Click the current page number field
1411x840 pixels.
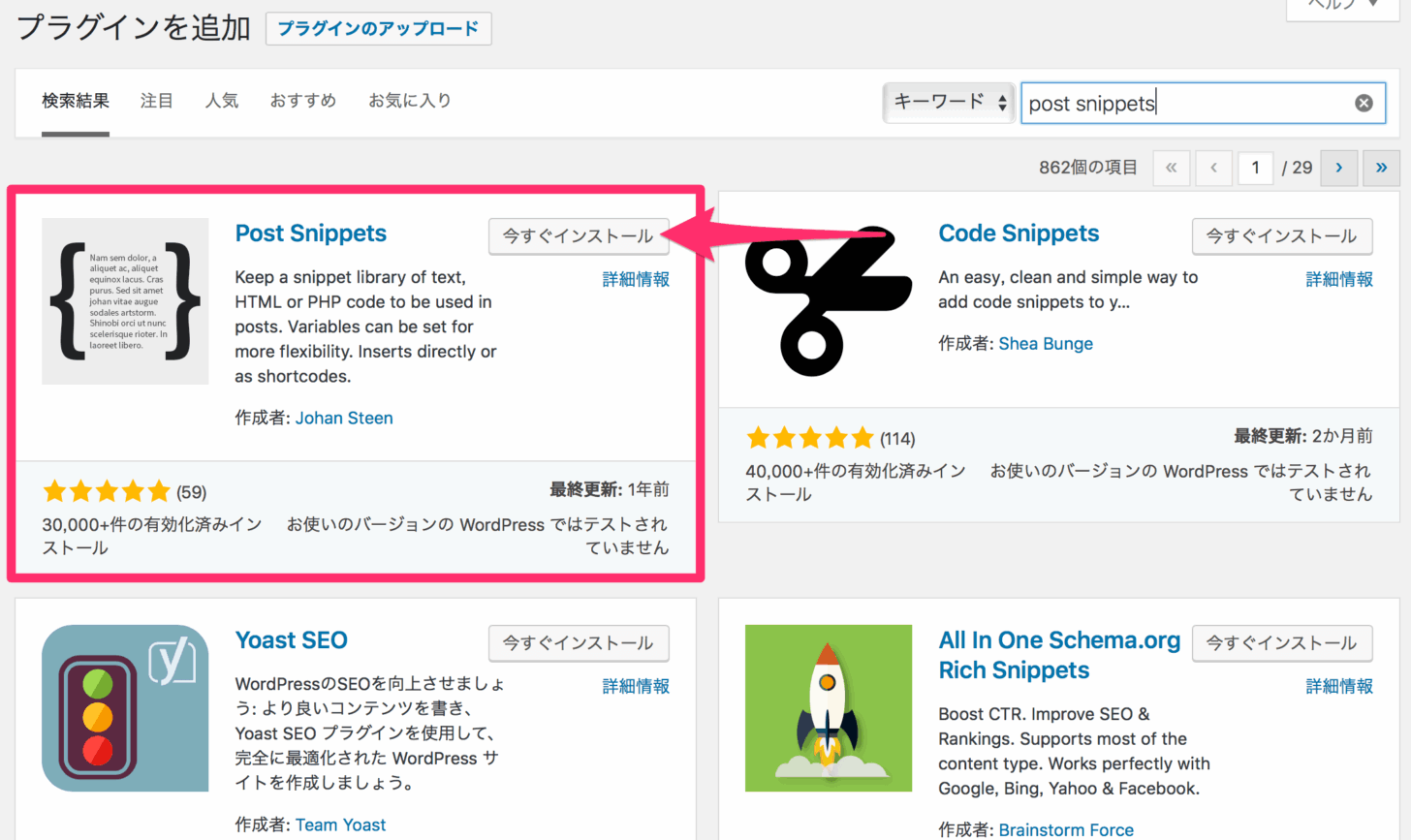pyautogui.click(x=1255, y=168)
